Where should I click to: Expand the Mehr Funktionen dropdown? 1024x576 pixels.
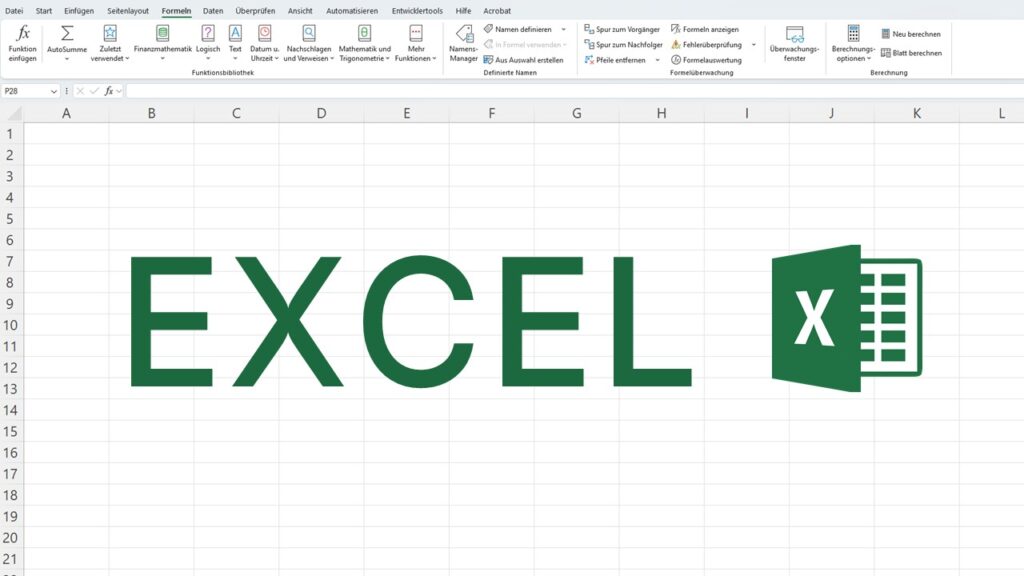click(x=419, y=45)
